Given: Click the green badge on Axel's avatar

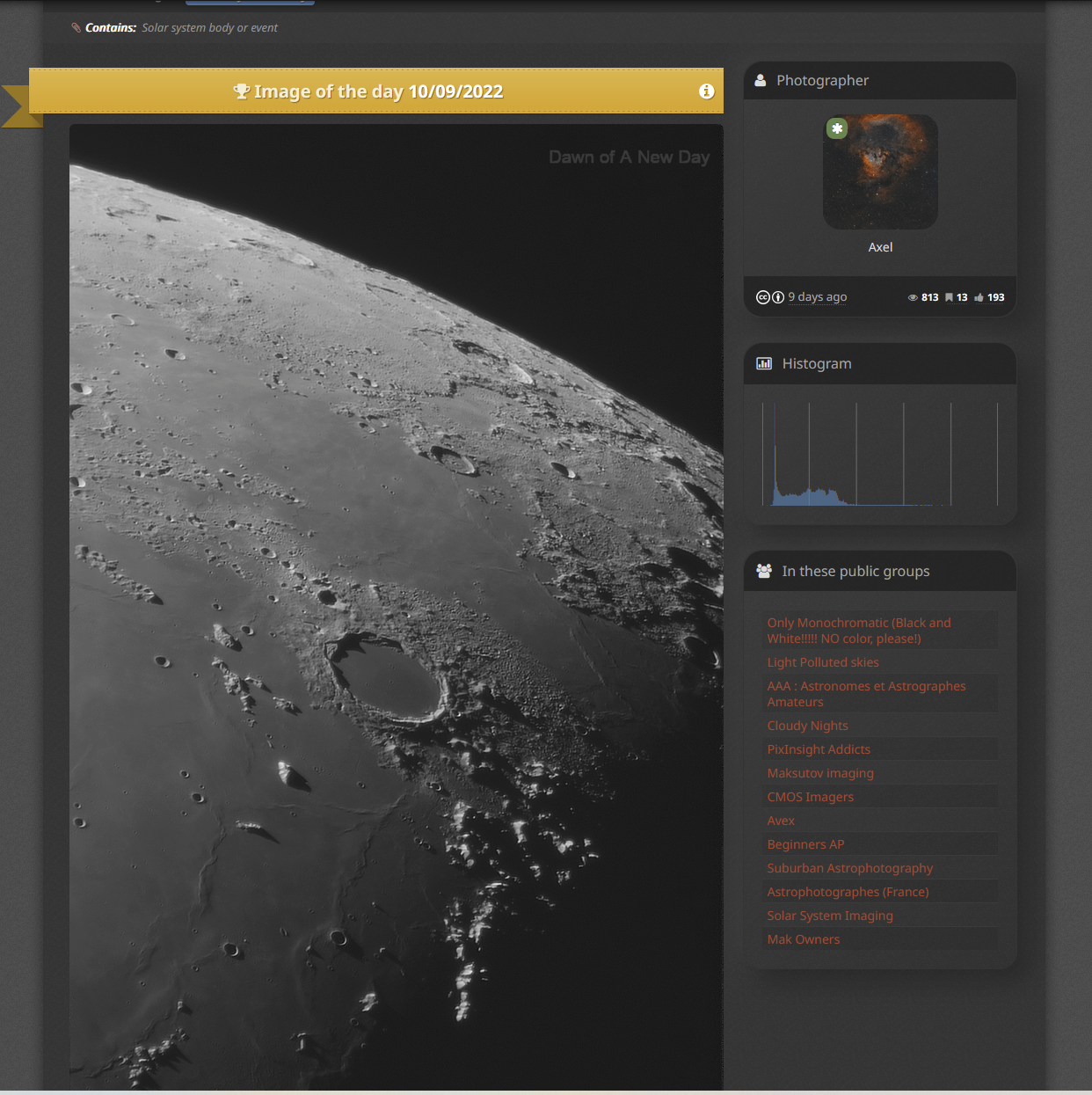Looking at the screenshot, I should (837, 128).
